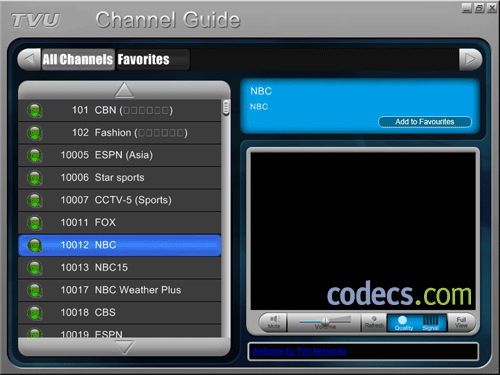Image resolution: width=500 pixels, height=375 pixels.
Task: Click the video preview screen
Action: coord(363,231)
